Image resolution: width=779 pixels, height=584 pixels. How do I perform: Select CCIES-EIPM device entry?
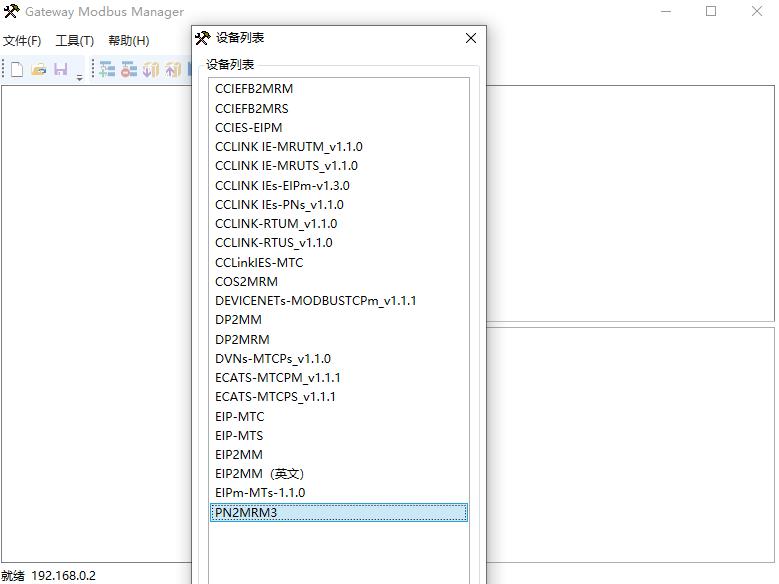[339, 128]
